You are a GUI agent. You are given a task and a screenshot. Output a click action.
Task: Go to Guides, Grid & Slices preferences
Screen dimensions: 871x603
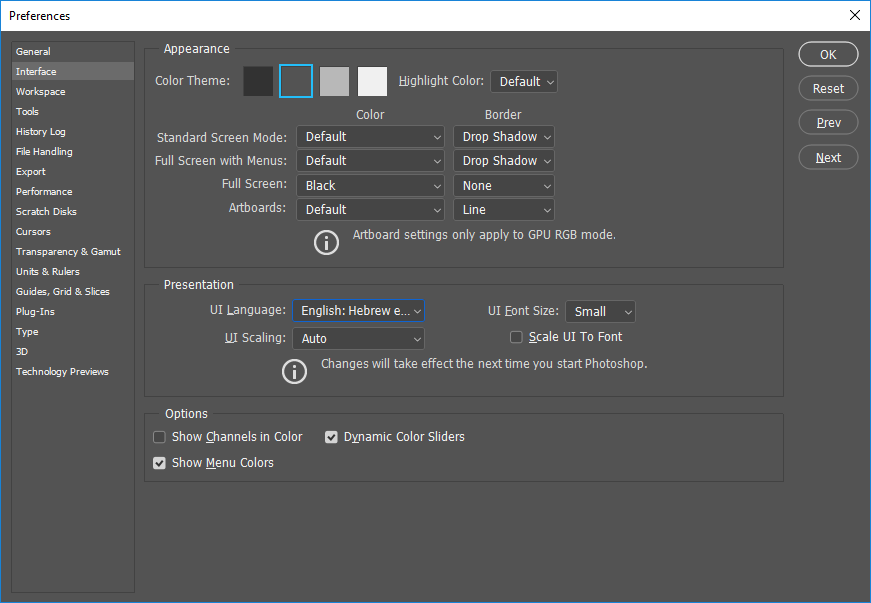[x=63, y=292]
